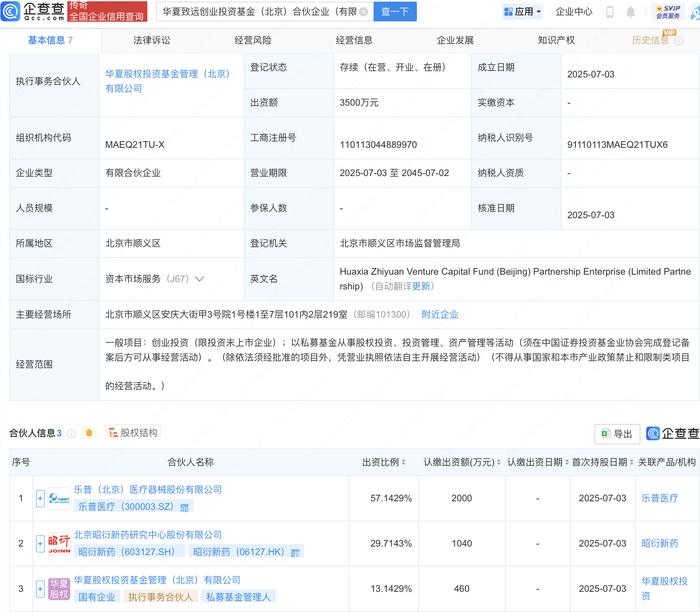Click the 更新 translation link

tap(421, 286)
